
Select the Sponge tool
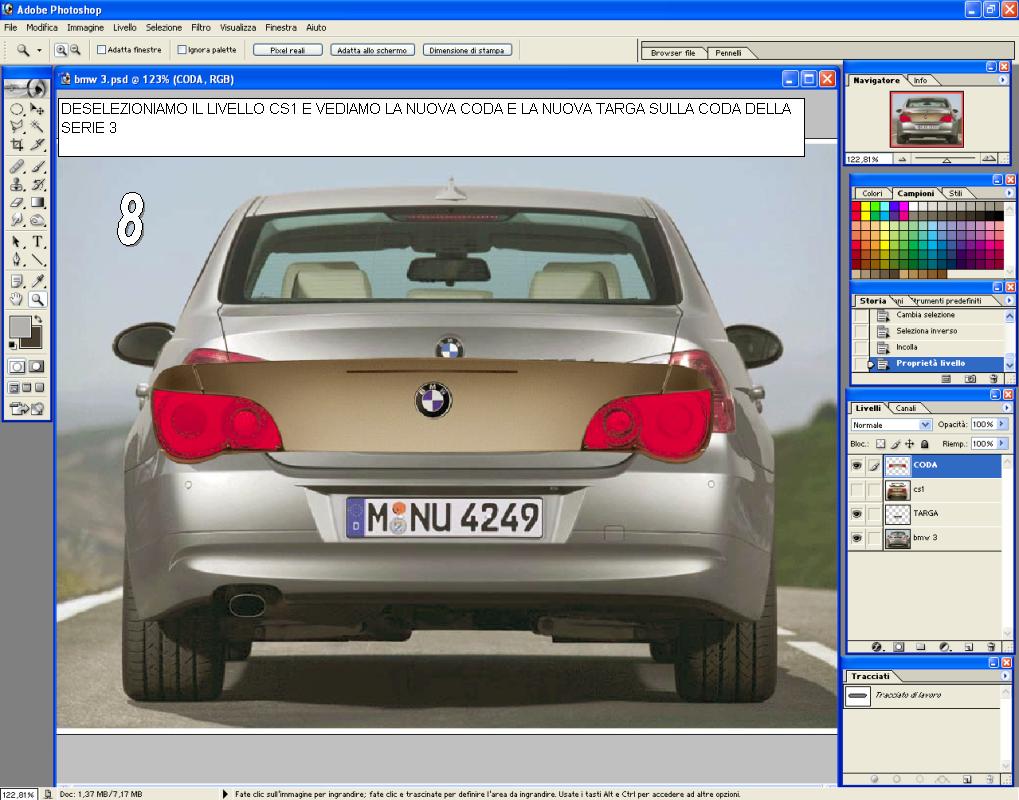tap(37, 220)
